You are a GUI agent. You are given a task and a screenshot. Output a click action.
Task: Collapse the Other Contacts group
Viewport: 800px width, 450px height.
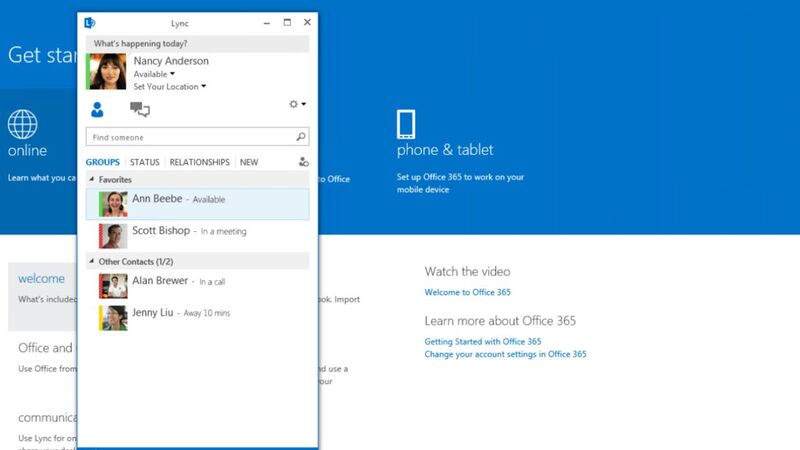(93, 262)
